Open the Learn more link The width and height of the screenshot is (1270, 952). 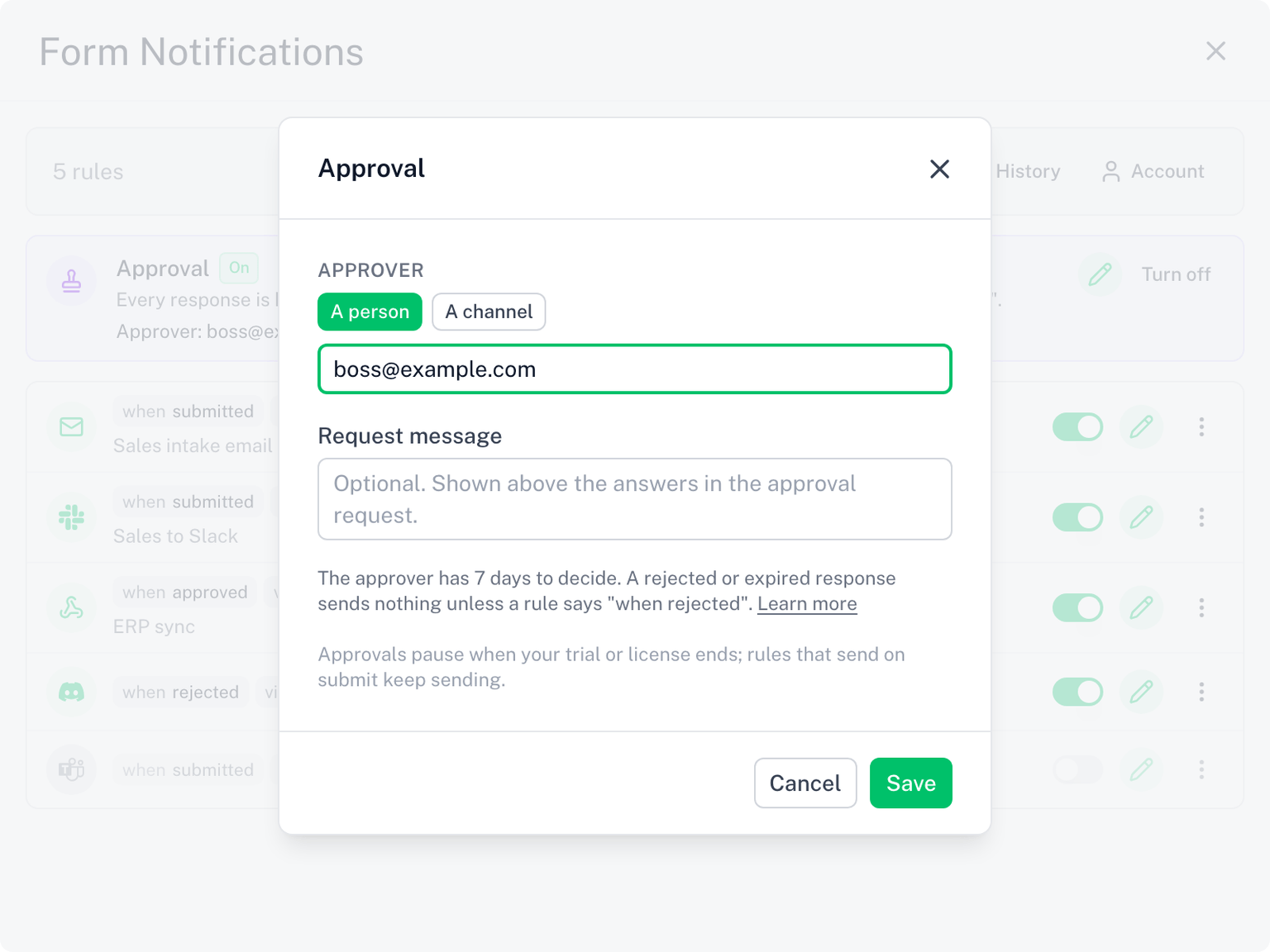[x=807, y=604]
